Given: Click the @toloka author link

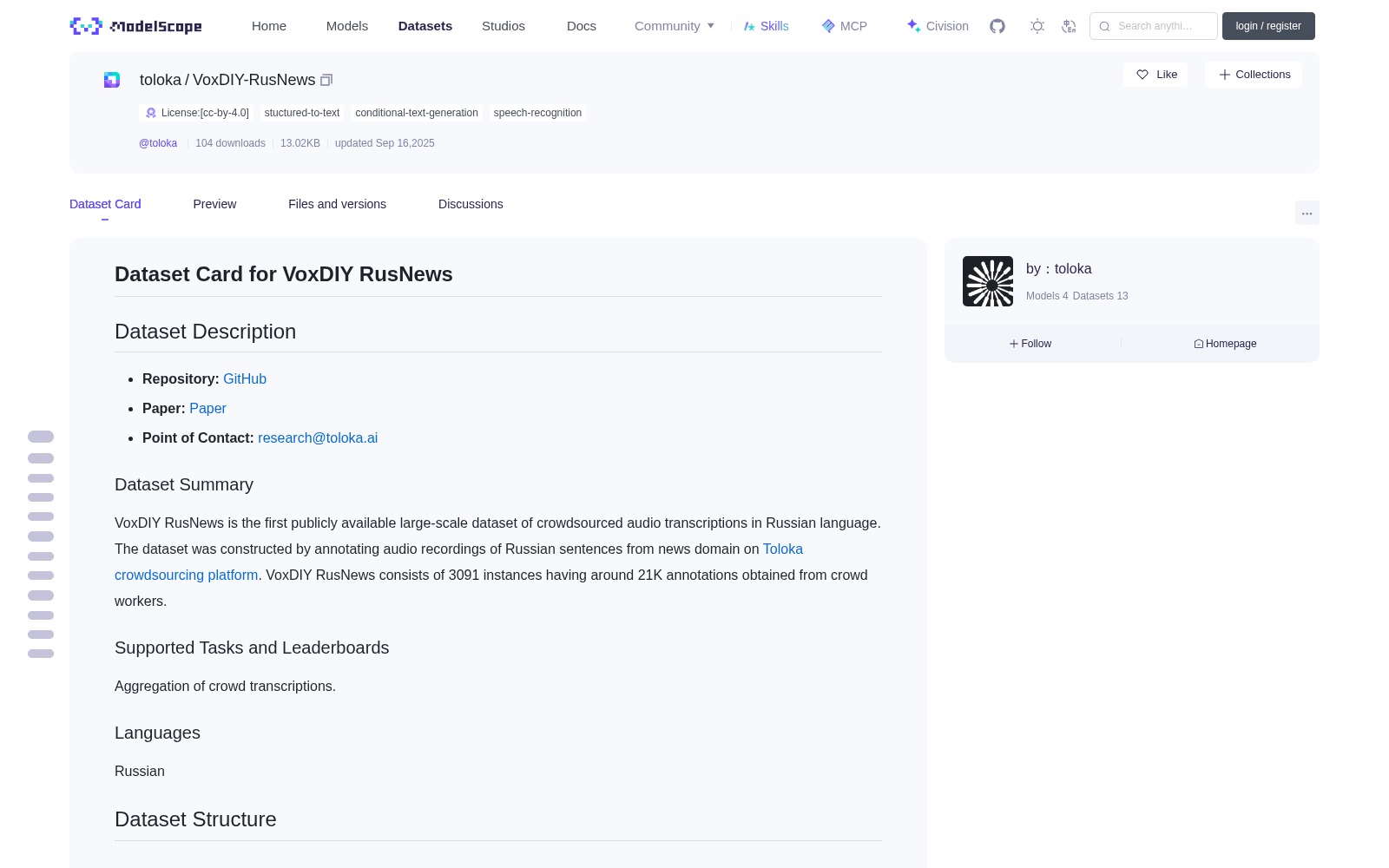Looking at the screenshot, I should click(158, 143).
